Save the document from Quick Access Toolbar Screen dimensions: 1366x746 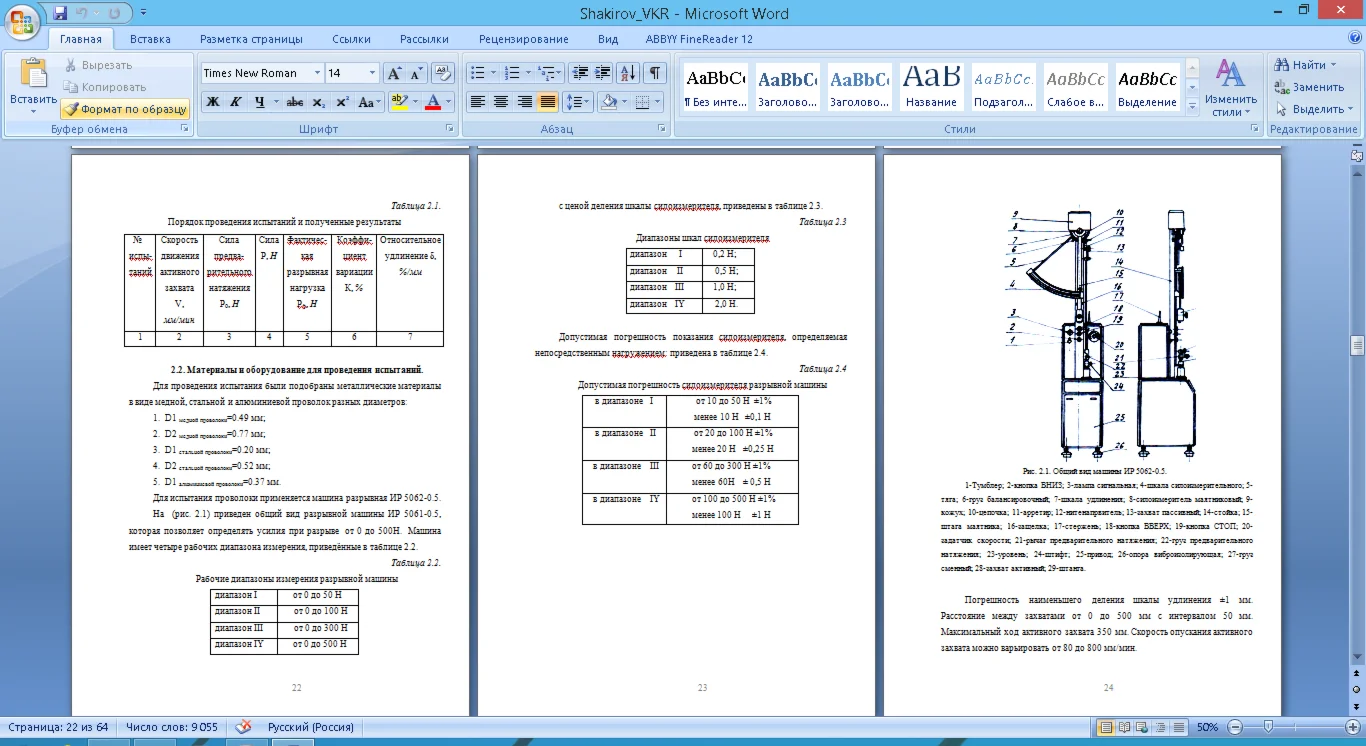coord(61,14)
